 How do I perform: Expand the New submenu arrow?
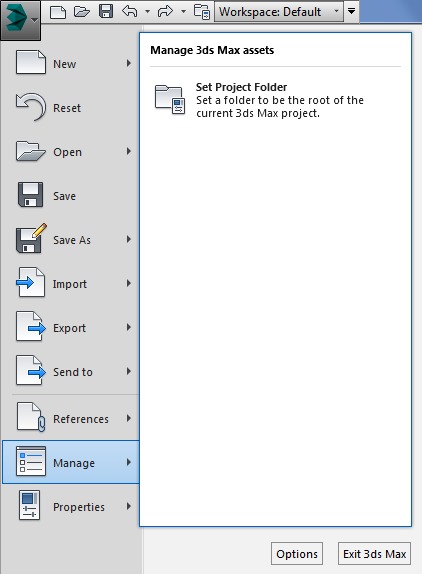pos(128,63)
